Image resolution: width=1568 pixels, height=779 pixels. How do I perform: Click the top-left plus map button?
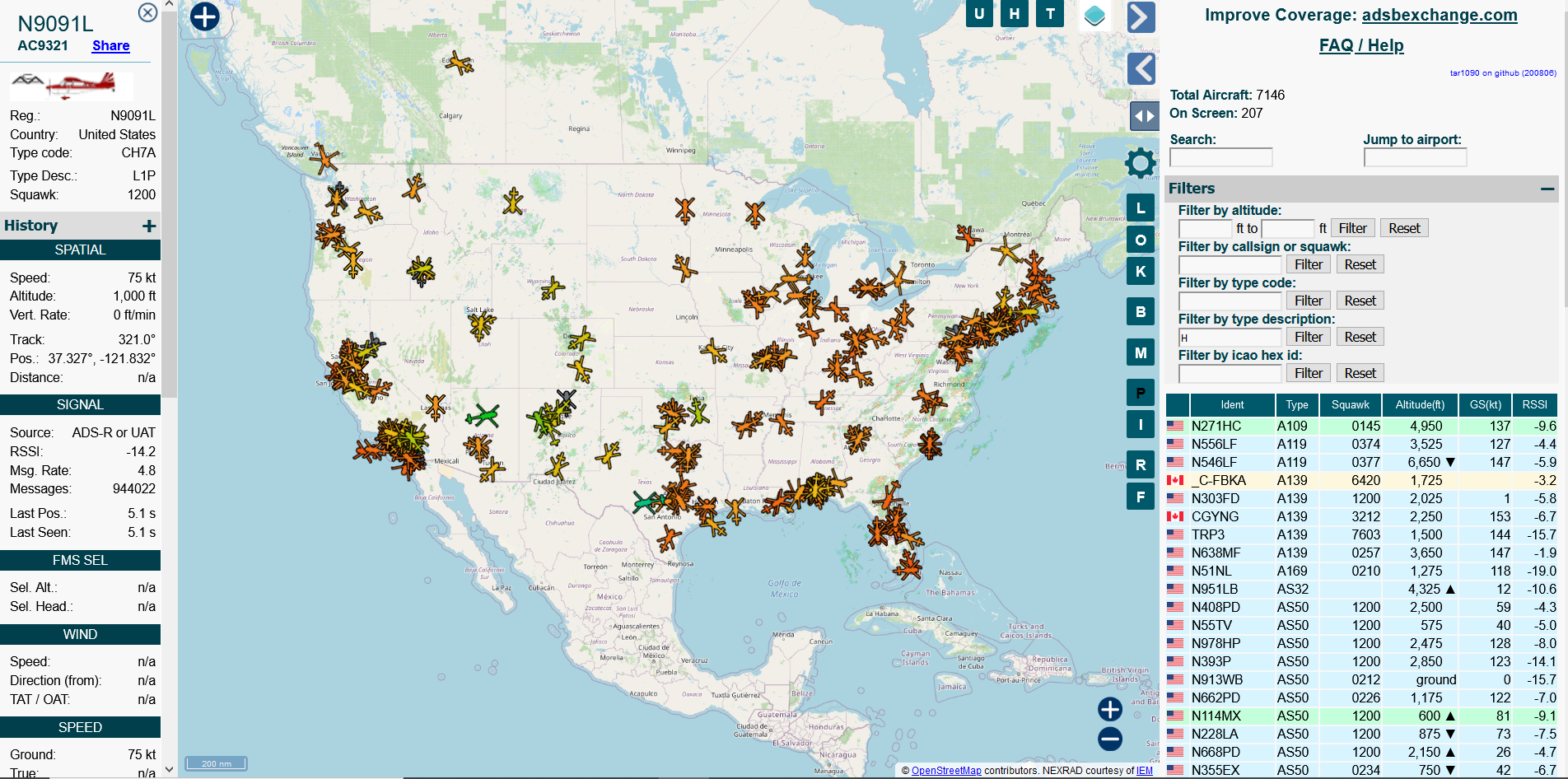205,16
